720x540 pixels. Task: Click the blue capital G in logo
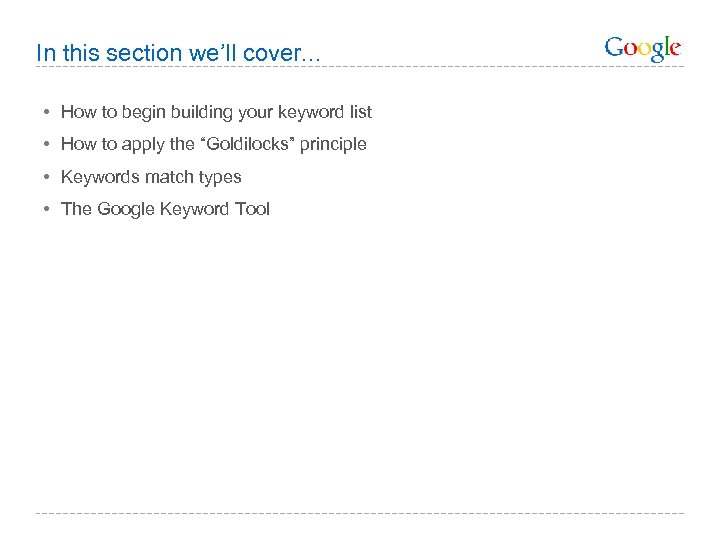(614, 47)
